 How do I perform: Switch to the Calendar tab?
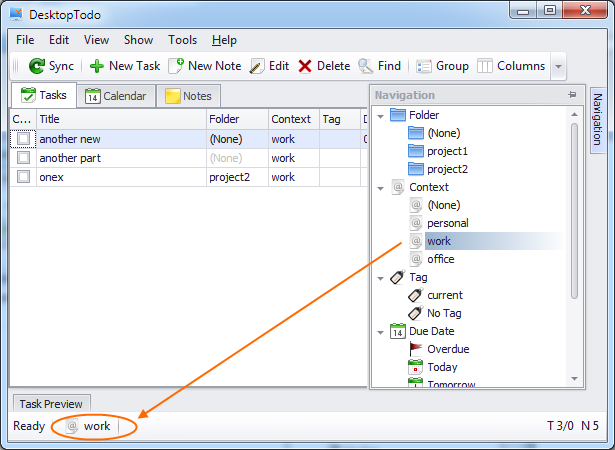(x=116, y=96)
